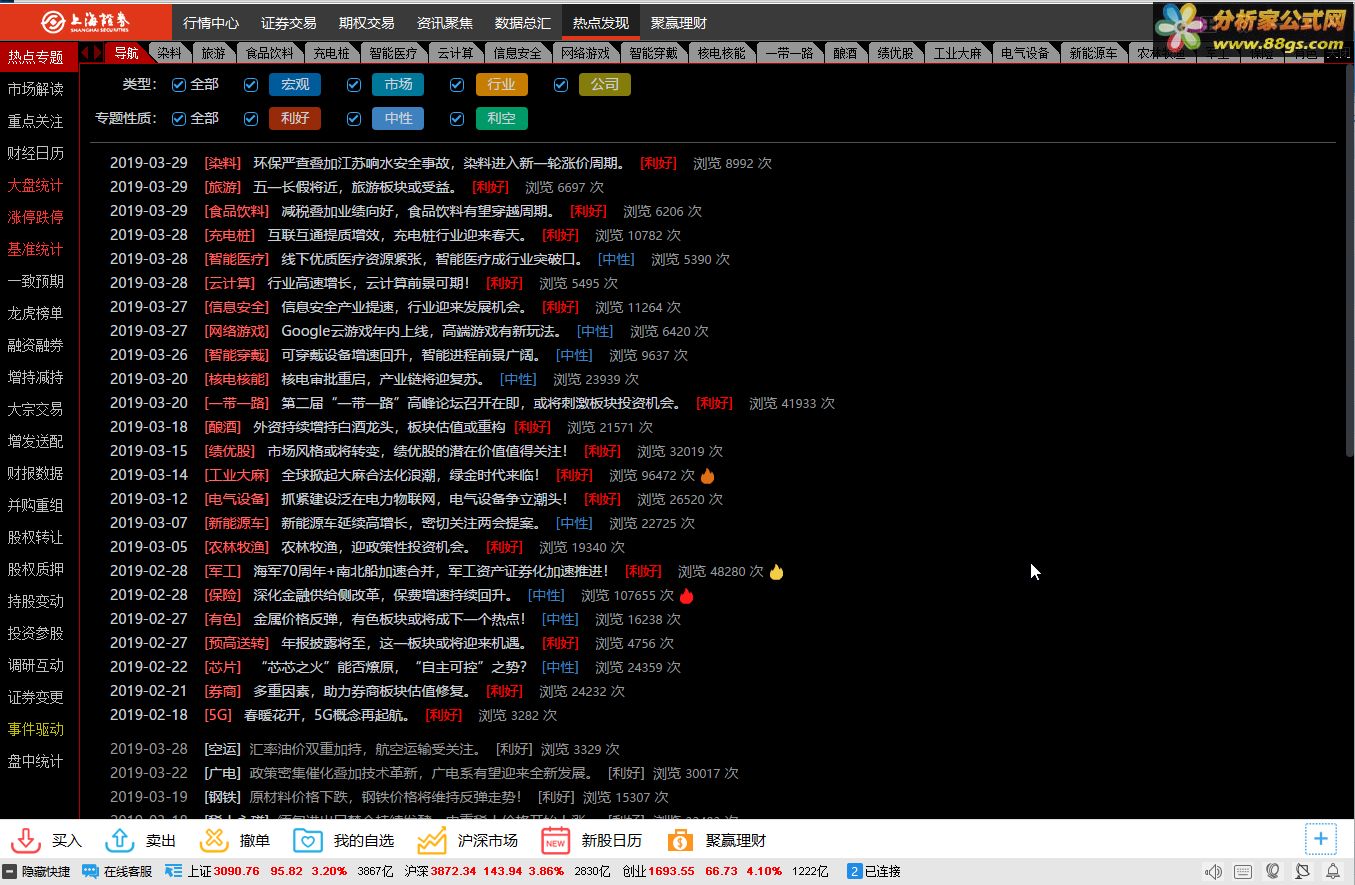Select the 信息安全 topic tab
This screenshot has height=885, width=1355.
(518, 53)
